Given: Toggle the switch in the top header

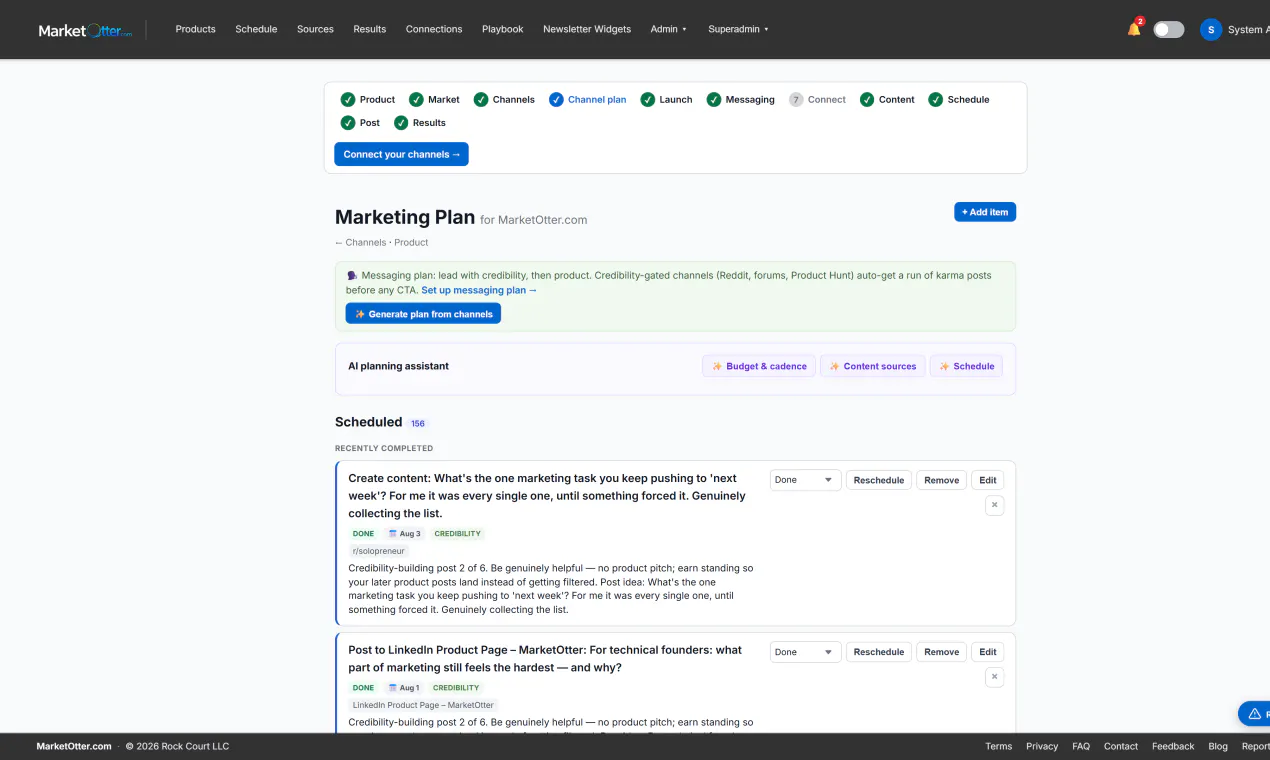Looking at the screenshot, I should click(x=1168, y=30).
